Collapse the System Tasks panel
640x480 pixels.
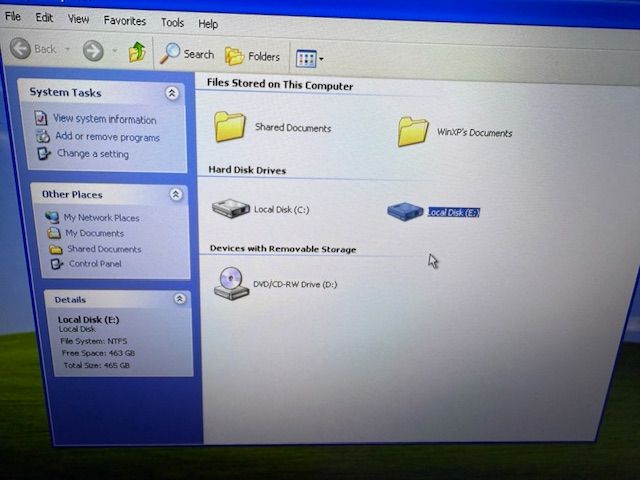tap(172, 93)
